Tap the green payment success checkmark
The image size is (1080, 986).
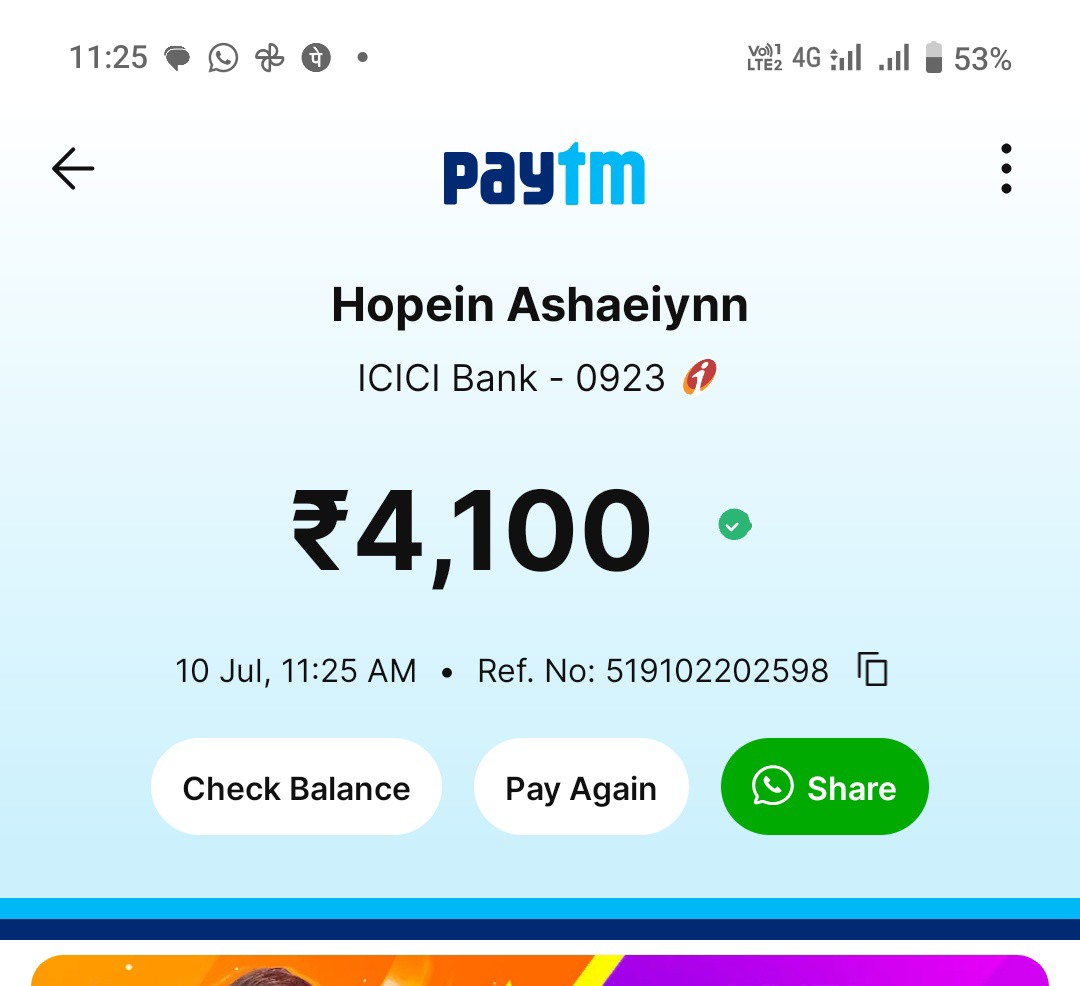(735, 525)
